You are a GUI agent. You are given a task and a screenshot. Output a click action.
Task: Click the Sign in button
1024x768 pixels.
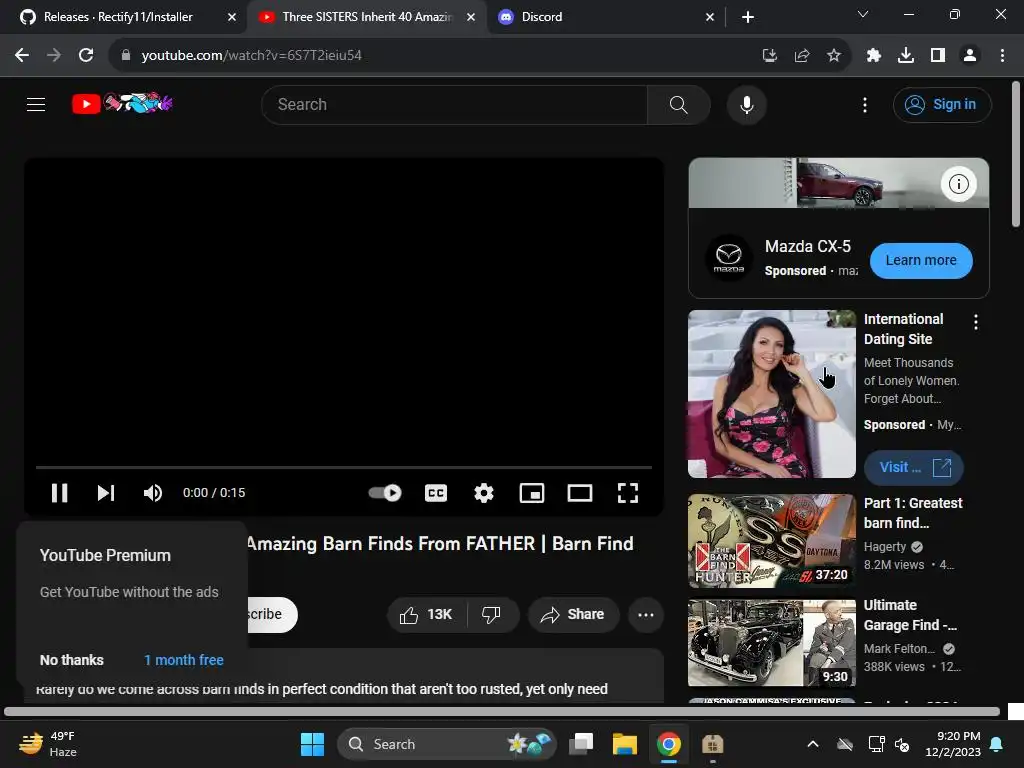pos(942,104)
